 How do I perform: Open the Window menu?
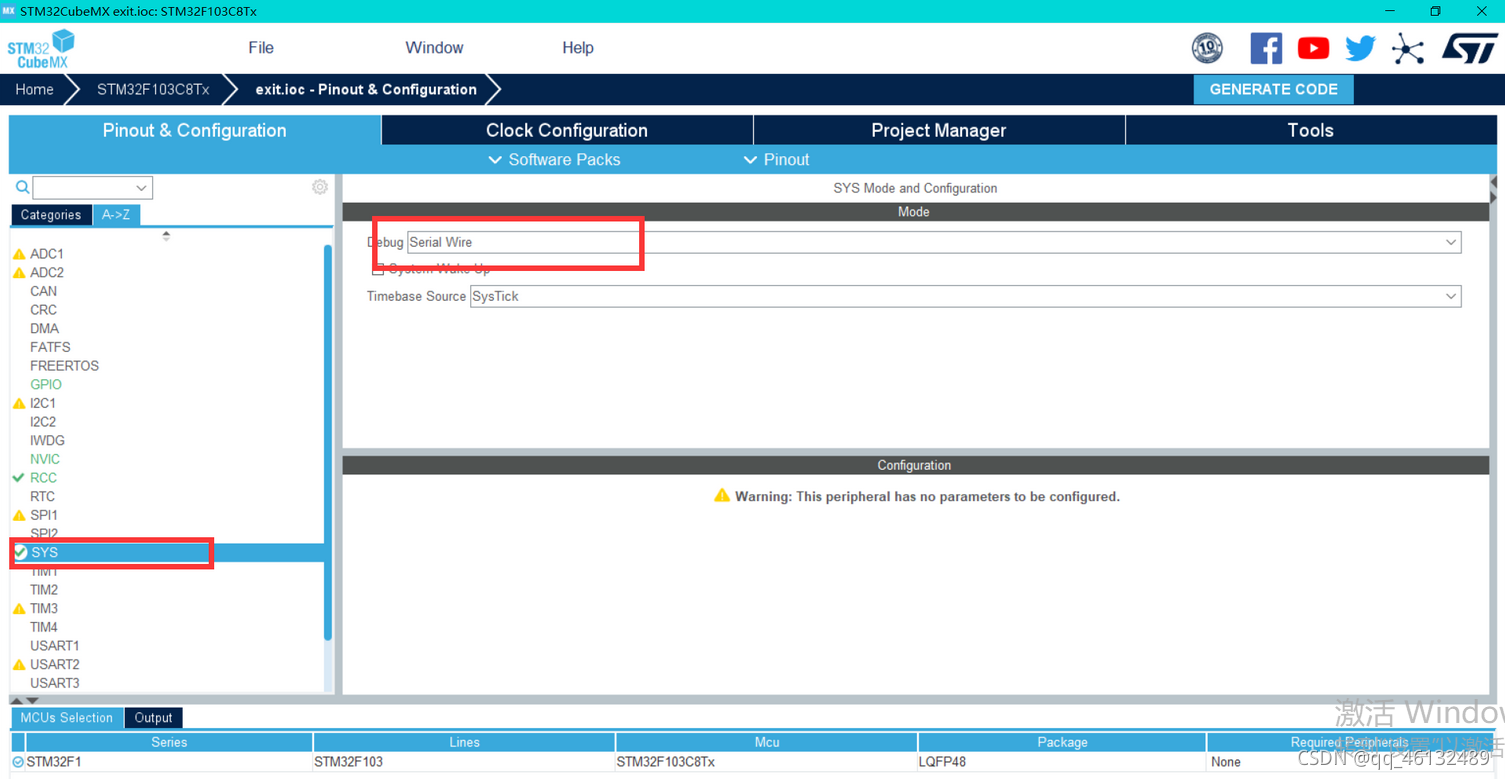tap(434, 48)
